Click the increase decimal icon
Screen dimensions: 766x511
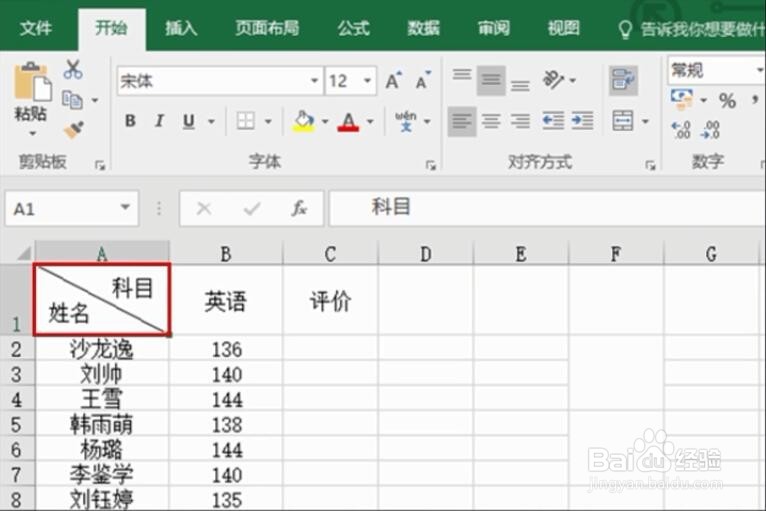click(x=681, y=130)
